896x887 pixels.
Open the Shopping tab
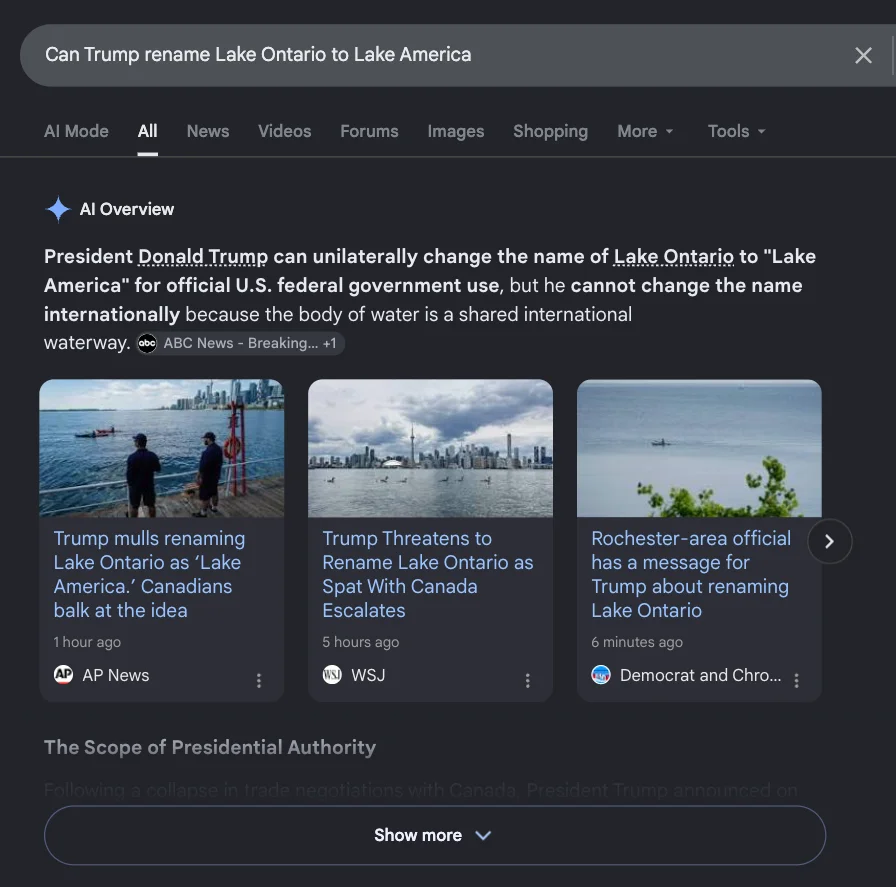point(550,131)
